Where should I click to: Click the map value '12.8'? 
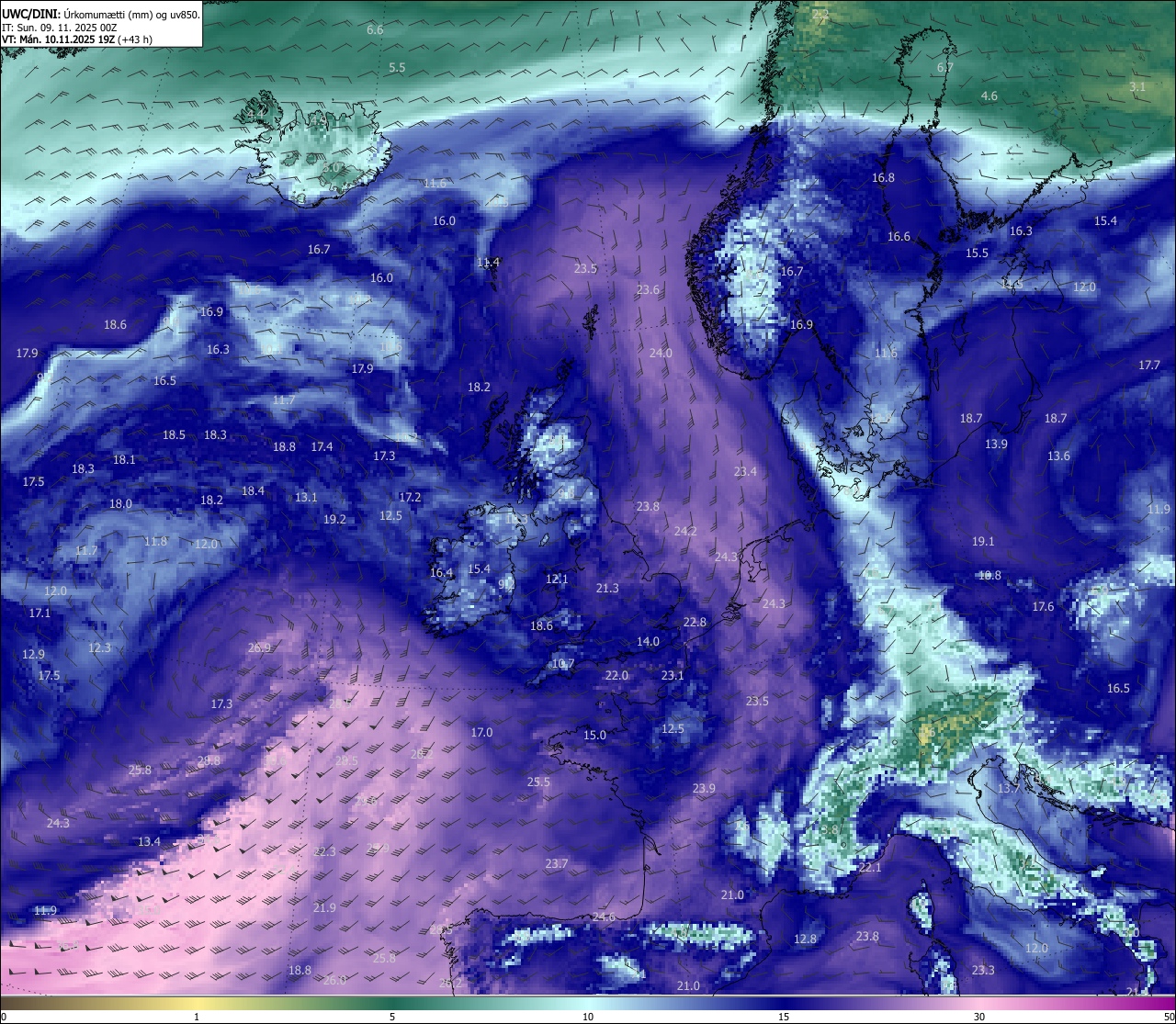pos(805,940)
